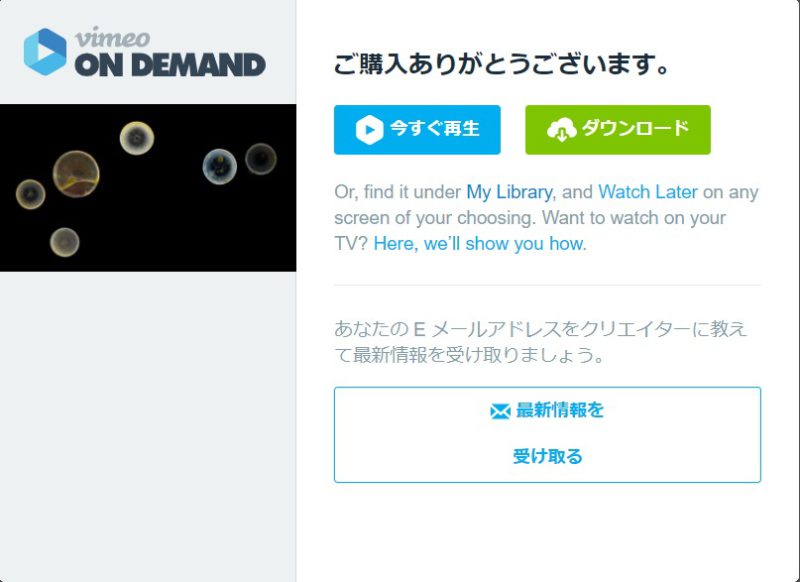Click the Vimeo On Demand hexagon logo icon
The height and width of the screenshot is (582, 800).
[45, 52]
